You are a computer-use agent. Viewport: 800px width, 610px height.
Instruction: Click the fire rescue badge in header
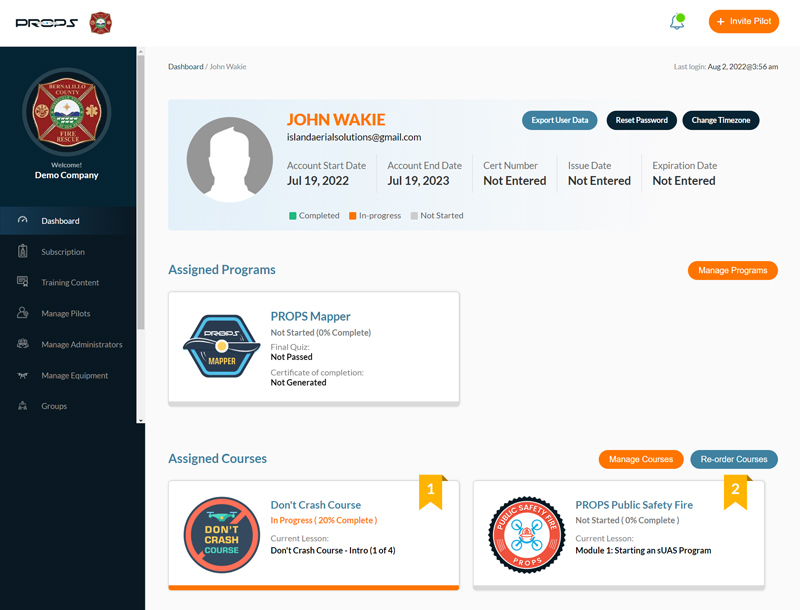100,22
